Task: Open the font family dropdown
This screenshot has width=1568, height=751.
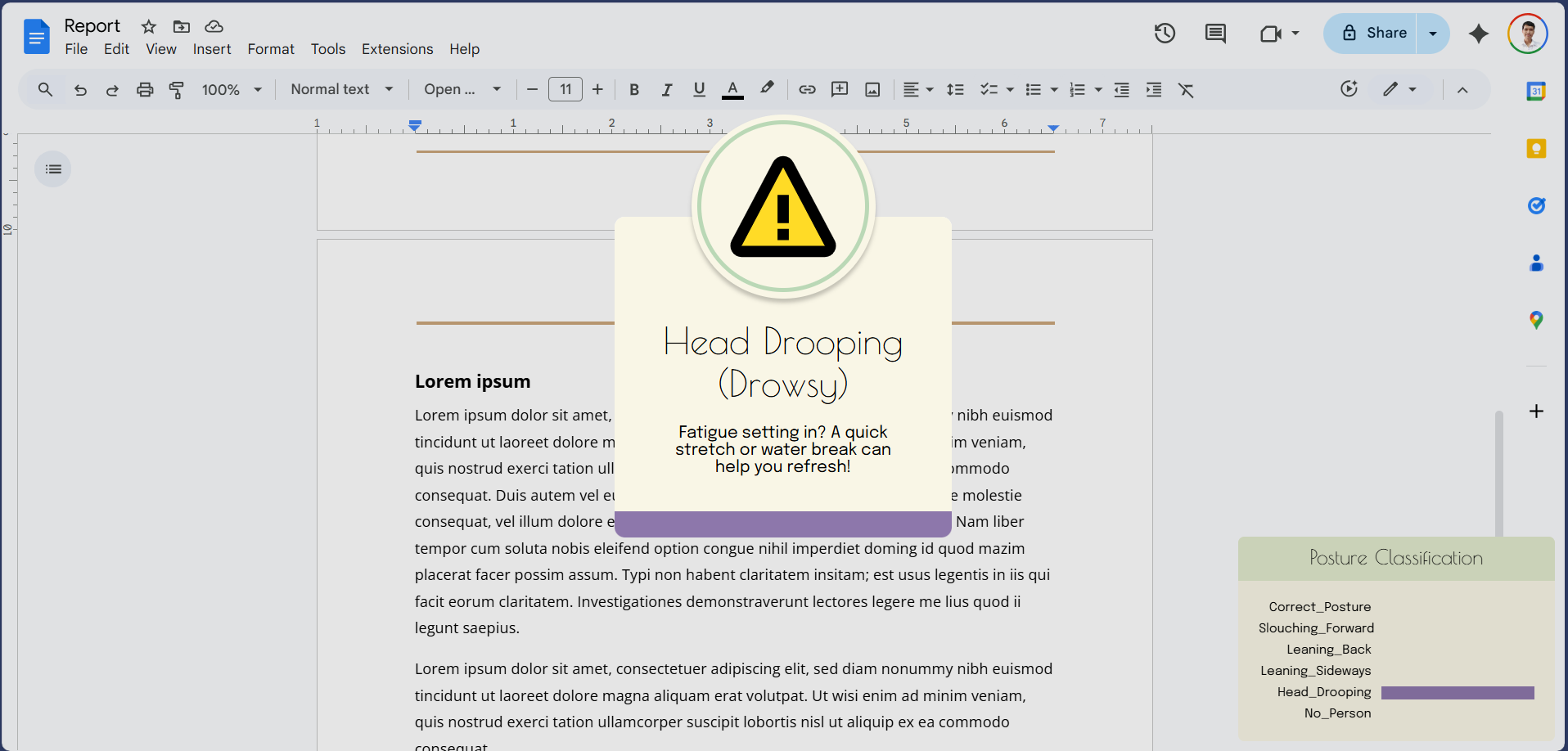Action: pyautogui.click(x=462, y=89)
